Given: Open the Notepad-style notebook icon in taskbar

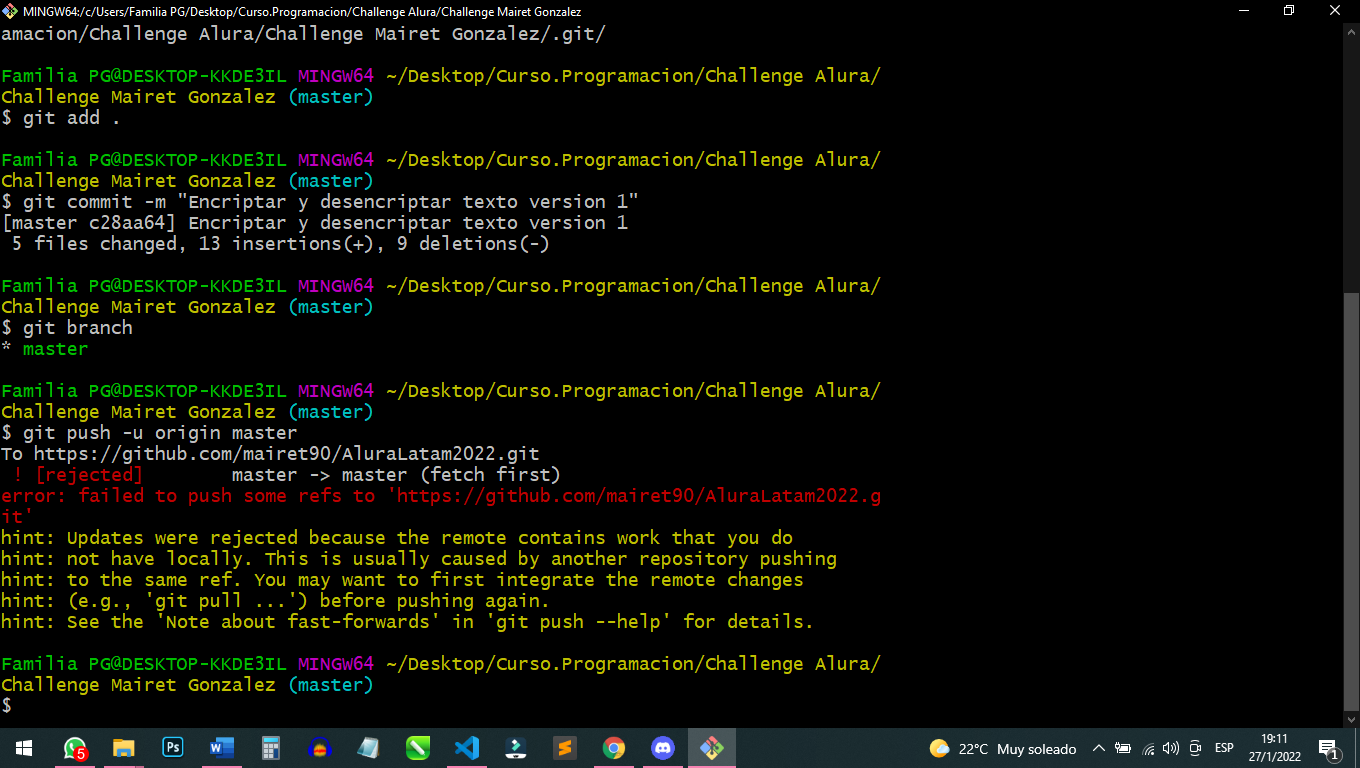Looking at the screenshot, I should [368, 748].
